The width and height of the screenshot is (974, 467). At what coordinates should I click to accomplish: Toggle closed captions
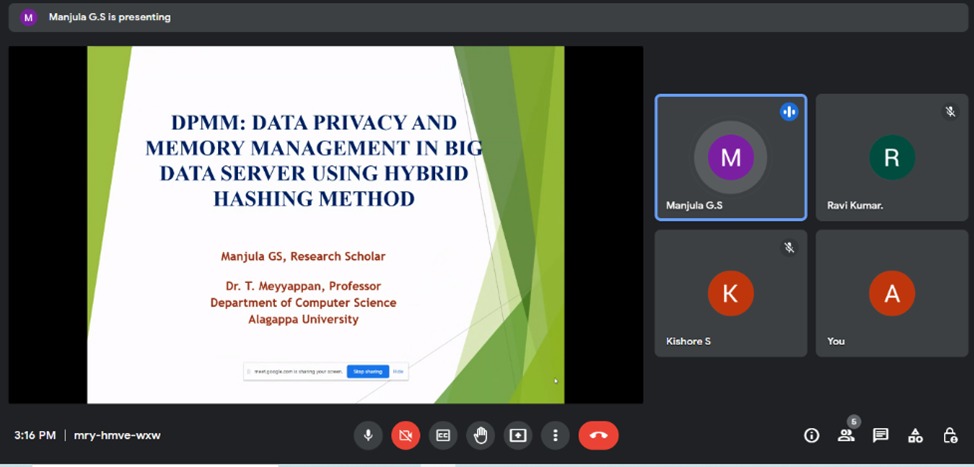[x=443, y=435]
